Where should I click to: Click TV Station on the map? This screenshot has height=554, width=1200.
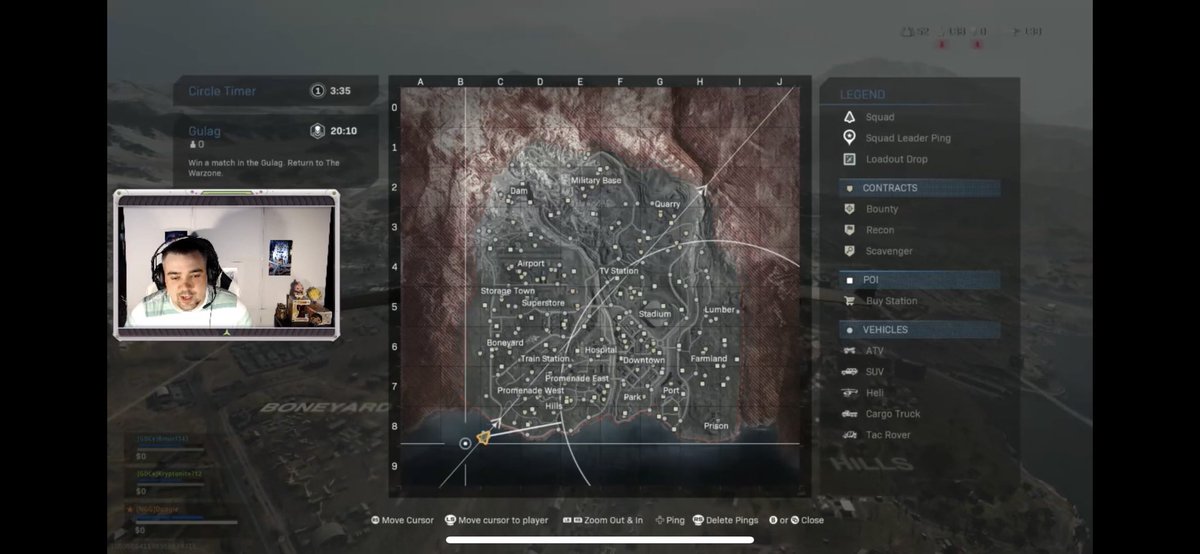tap(618, 272)
